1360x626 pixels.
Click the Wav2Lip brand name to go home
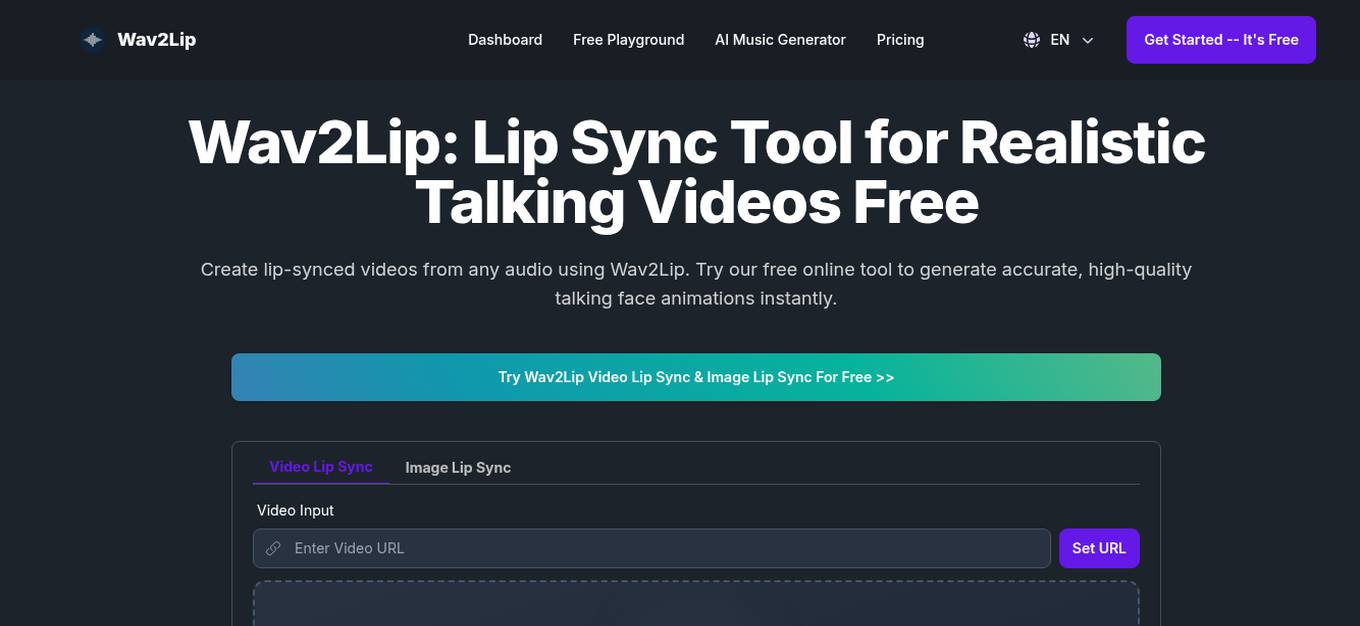[x=156, y=39]
